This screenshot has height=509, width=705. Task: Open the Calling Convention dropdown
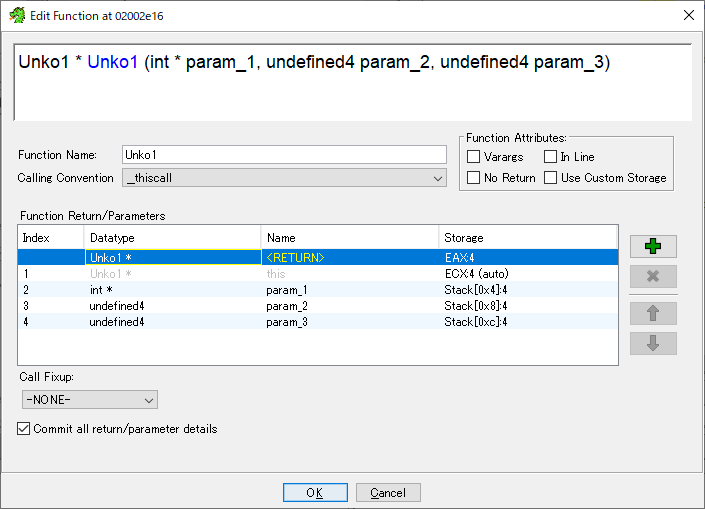point(284,178)
